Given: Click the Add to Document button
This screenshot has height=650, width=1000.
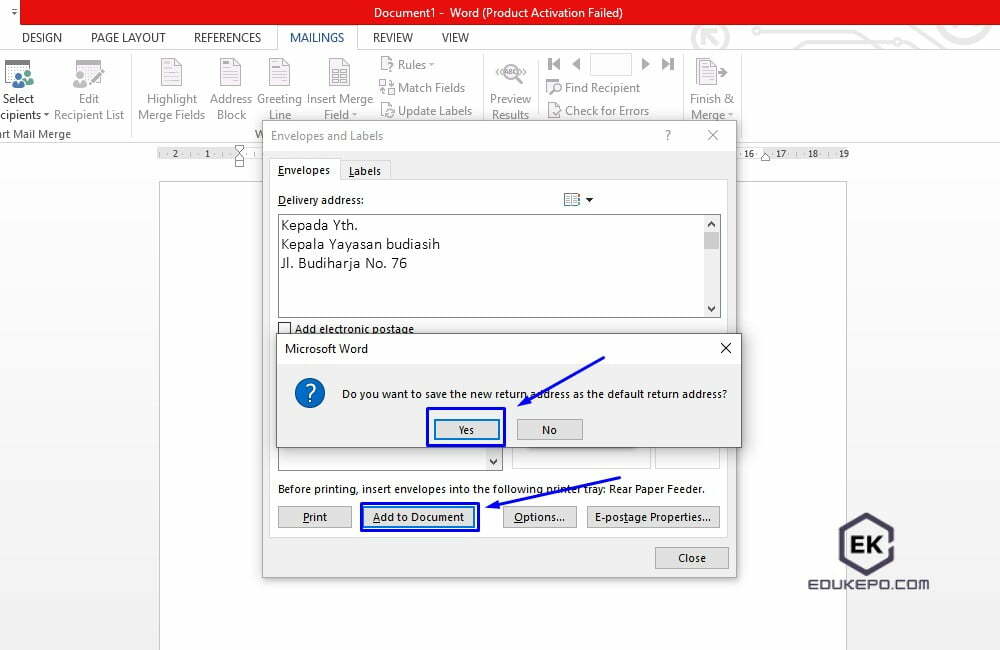Looking at the screenshot, I should point(419,517).
